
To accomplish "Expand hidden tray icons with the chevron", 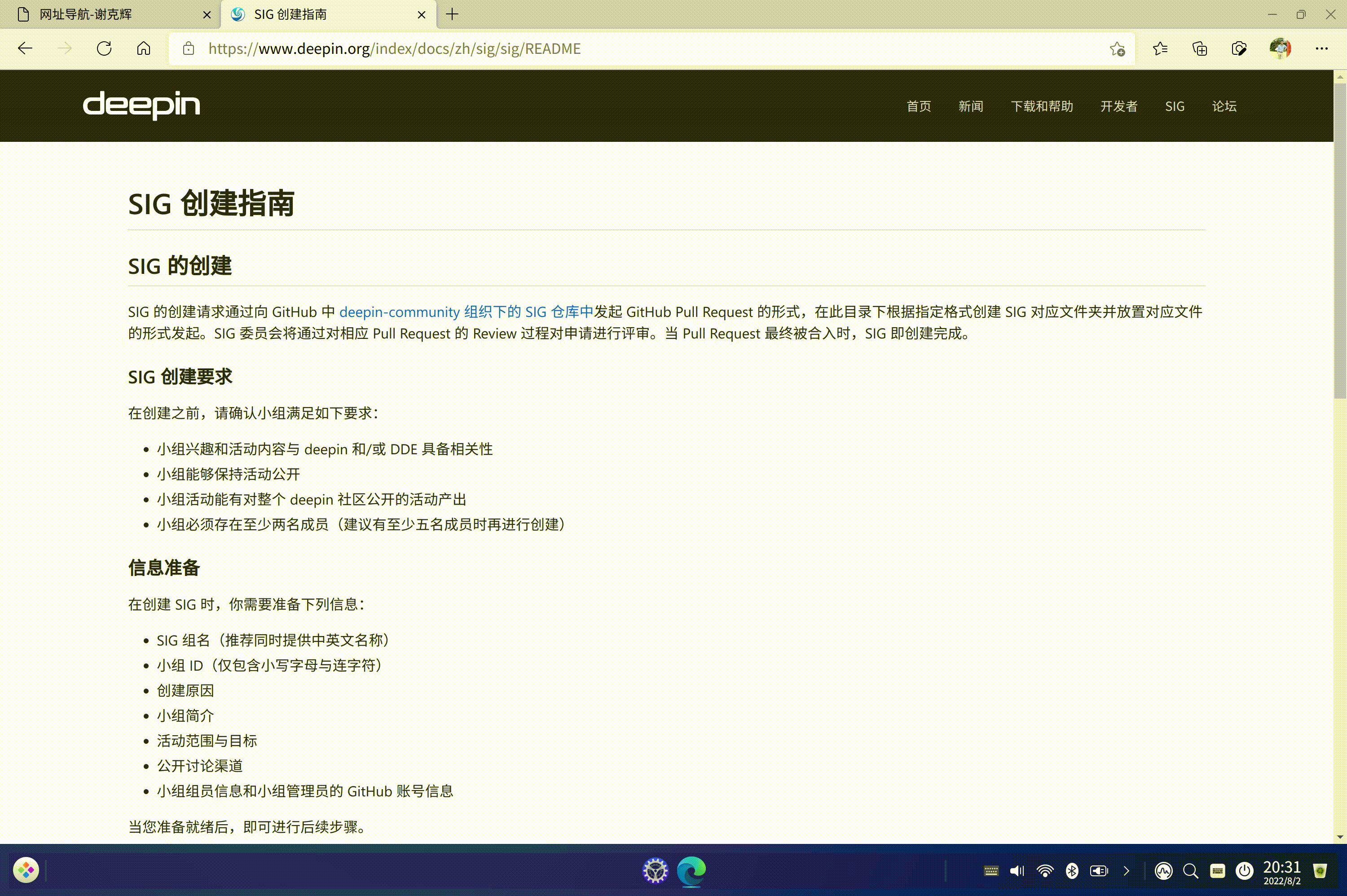I will click(1127, 870).
